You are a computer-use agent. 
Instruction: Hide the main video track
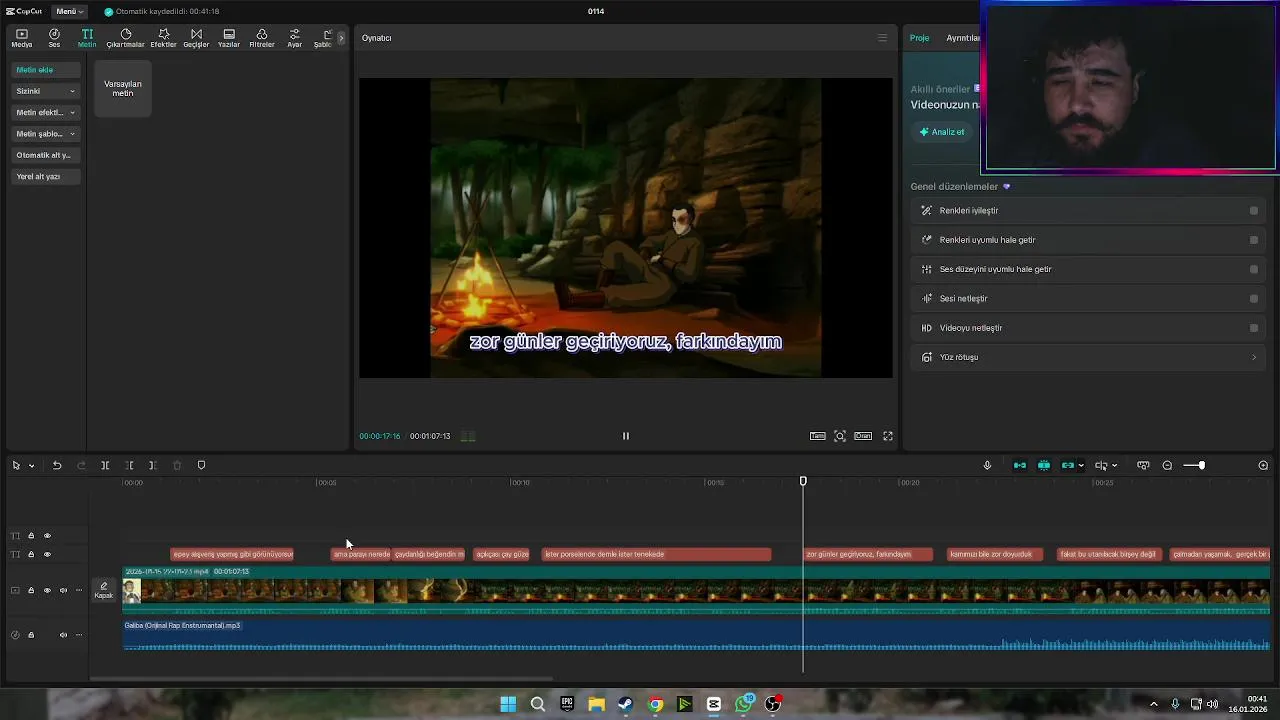[47, 590]
